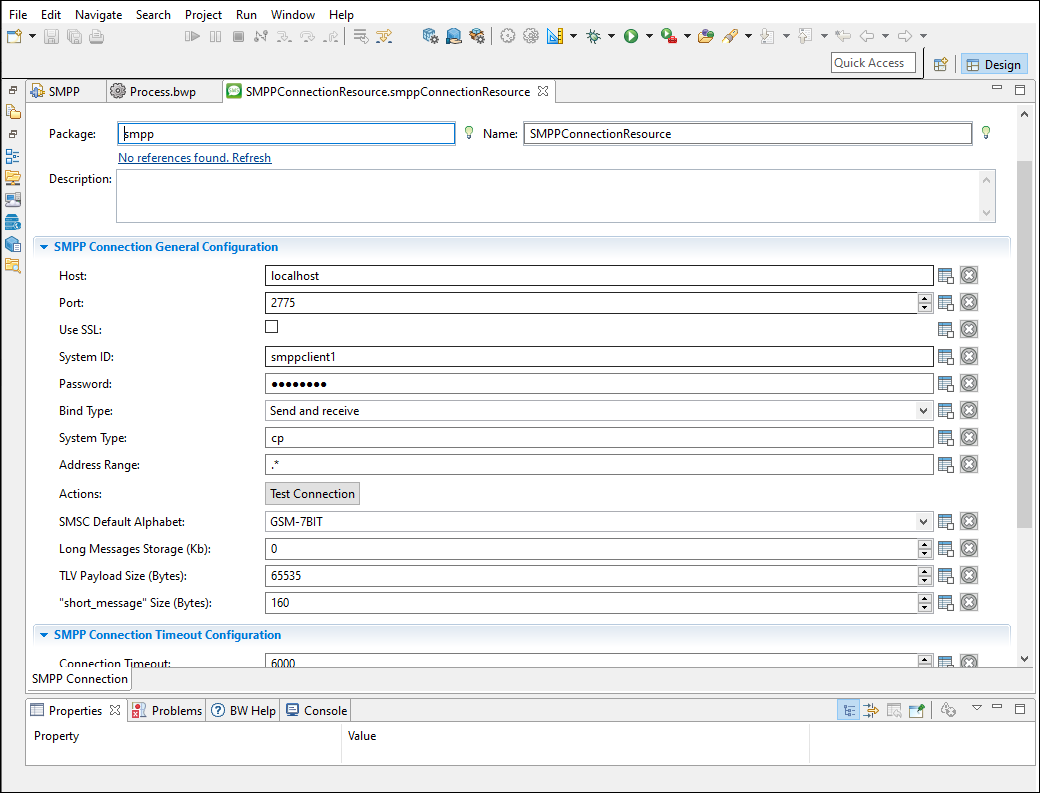
Task: Click the Test Connection button
Action: point(312,494)
